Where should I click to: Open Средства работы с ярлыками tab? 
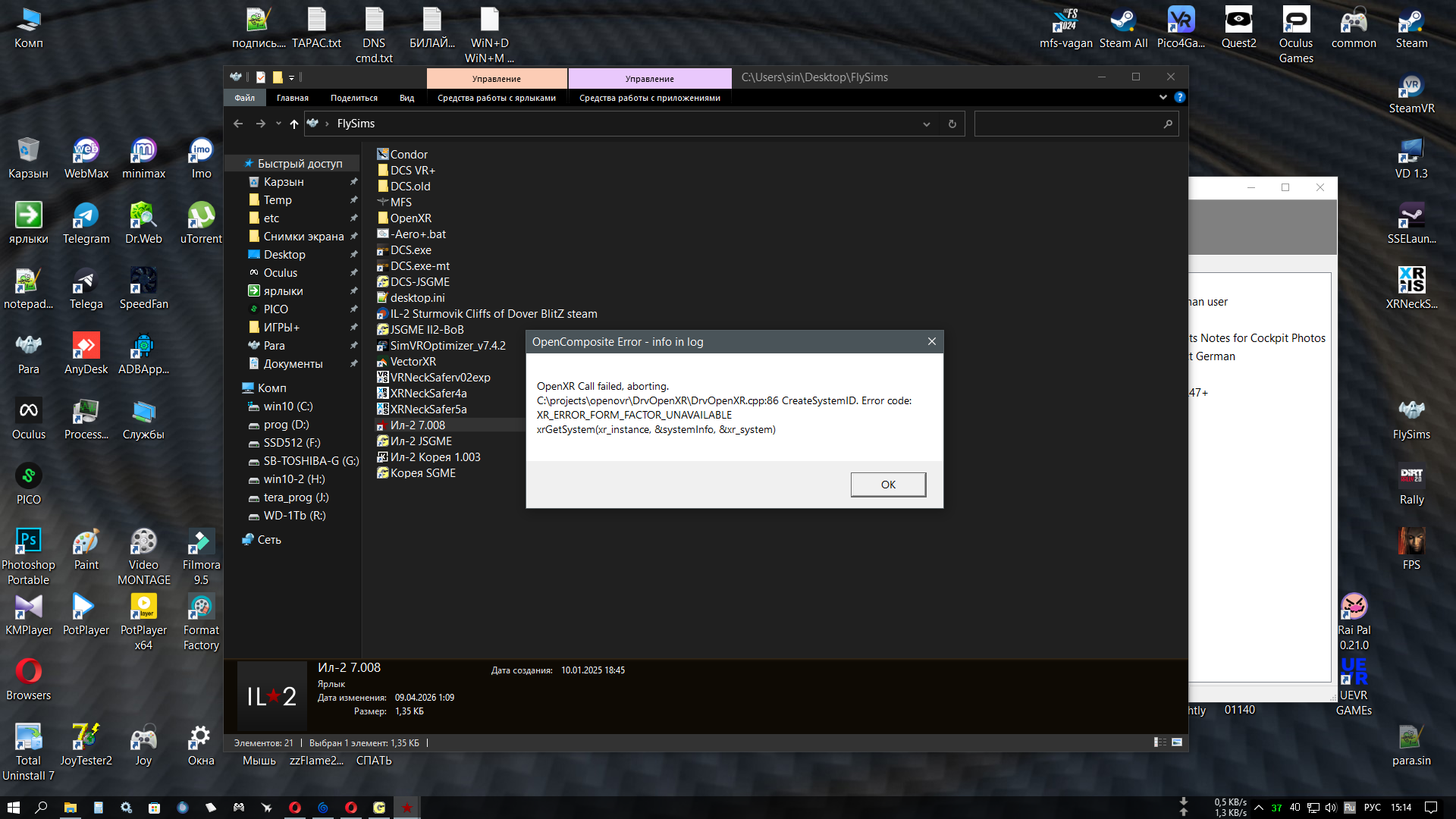[497, 98]
